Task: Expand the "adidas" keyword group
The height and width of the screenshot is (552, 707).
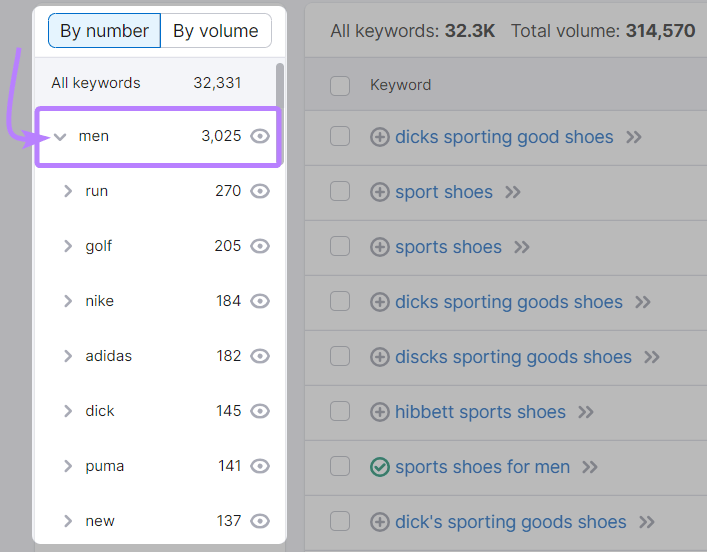Action: click(68, 356)
